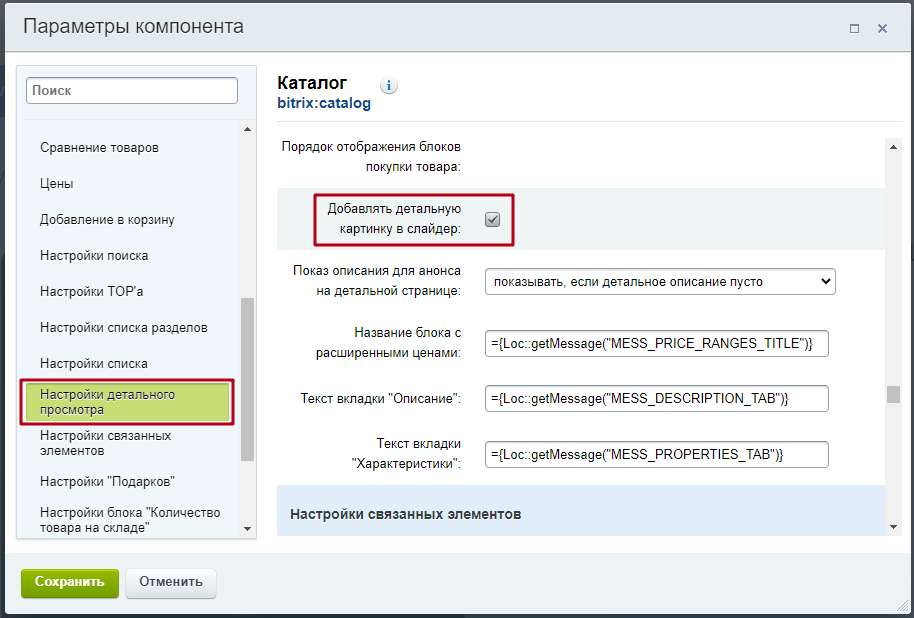Select Настройки списка sidebar item
Image resolution: width=914 pixels, height=618 pixels.
click(x=94, y=363)
